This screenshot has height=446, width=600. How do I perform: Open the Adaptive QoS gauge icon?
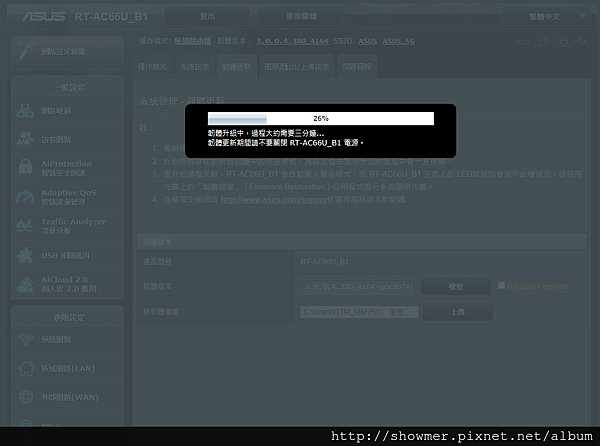pyautogui.click(x=25, y=197)
